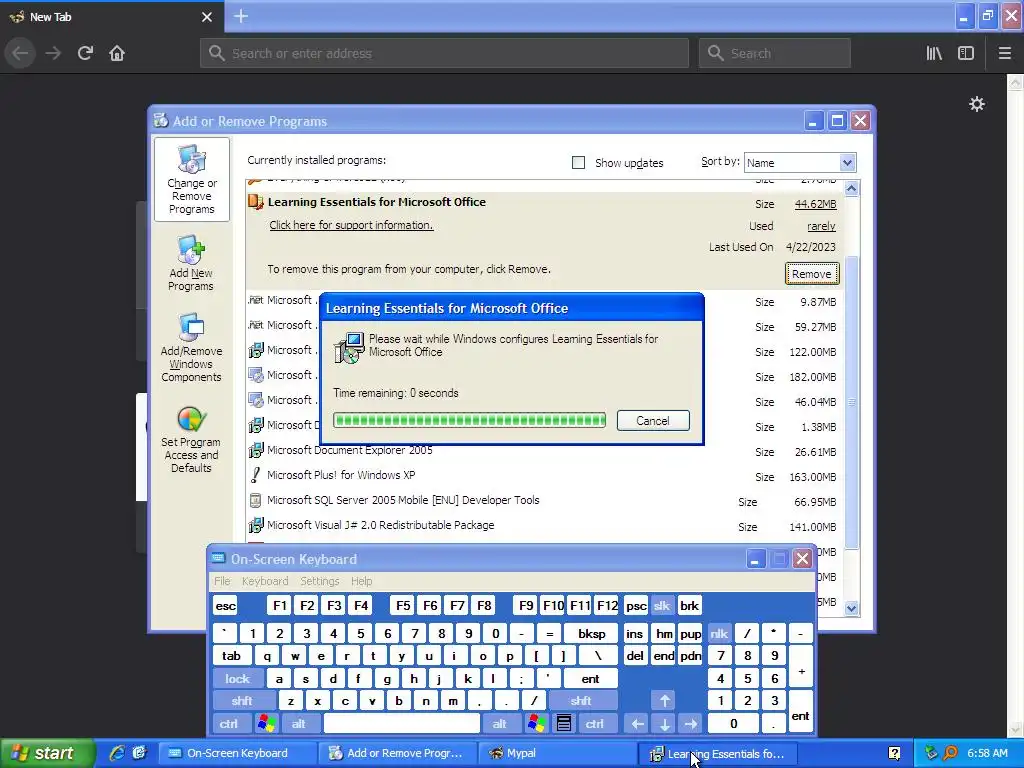Click the spacebar on on-screen keyboard

pyautogui.click(x=402, y=724)
